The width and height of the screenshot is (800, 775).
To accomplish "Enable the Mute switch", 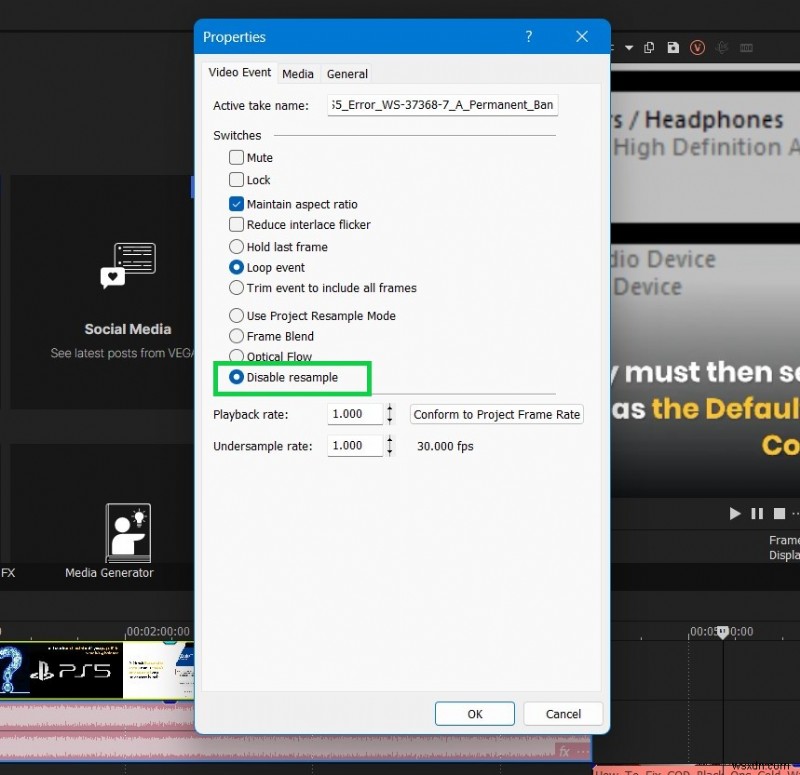I will tap(236, 158).
